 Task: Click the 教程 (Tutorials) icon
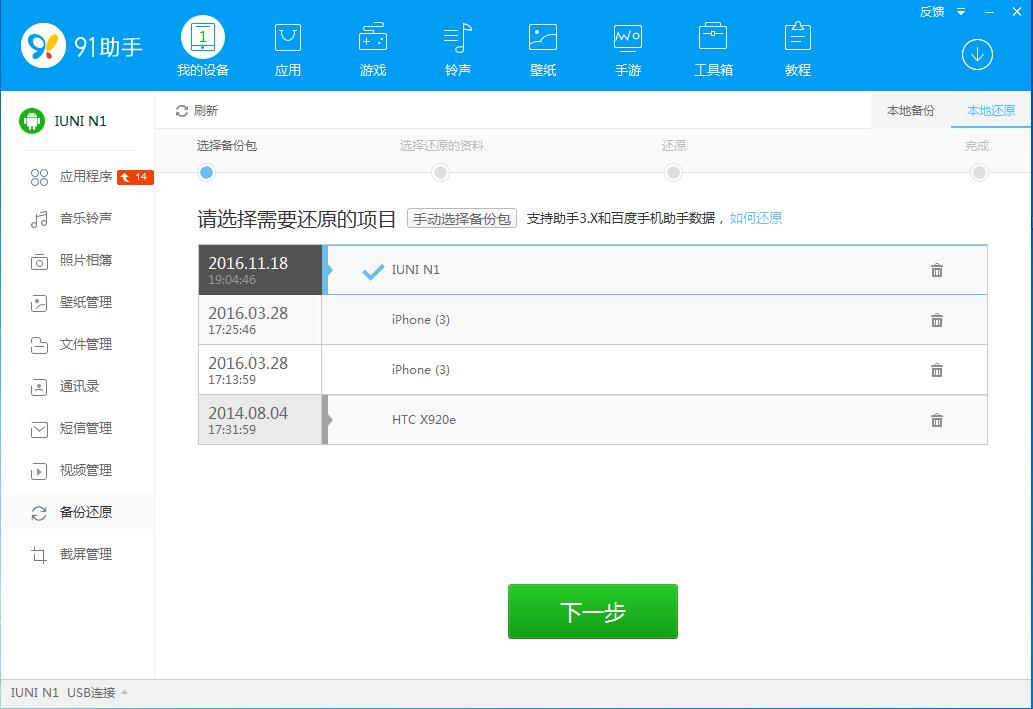pyautogui.click(x=797, y=38)
